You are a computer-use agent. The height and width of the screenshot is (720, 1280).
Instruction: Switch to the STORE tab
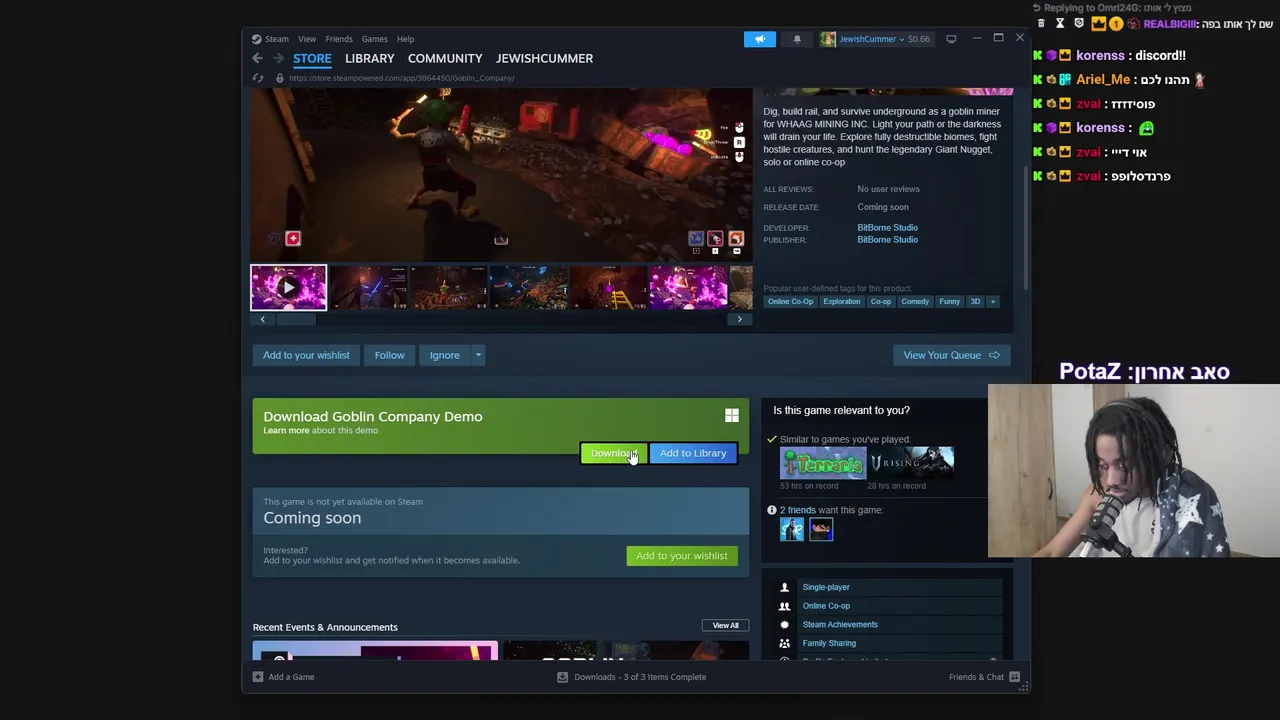(x=312, y=58)
